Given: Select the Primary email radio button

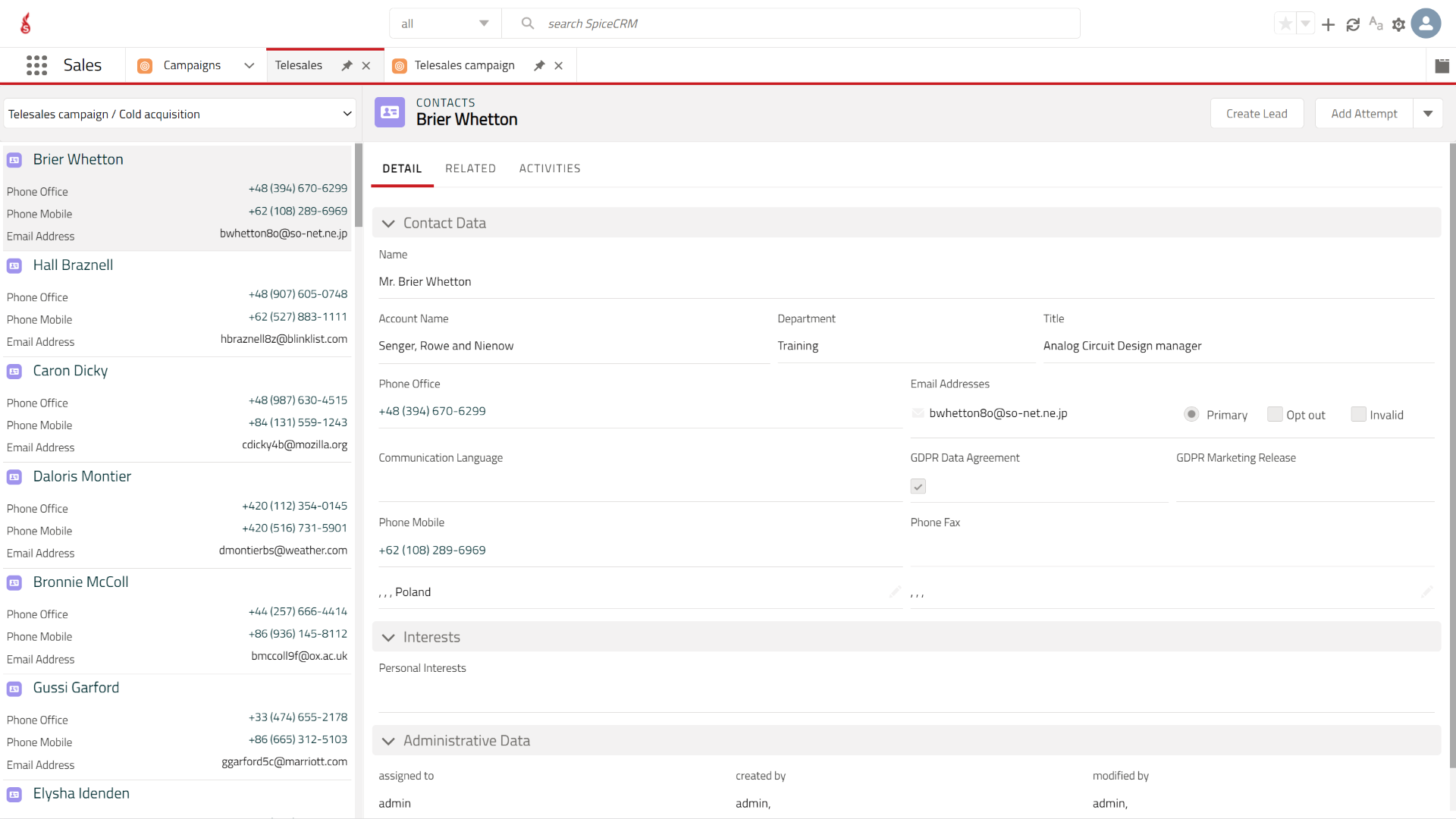Looking at the screenshot, I should [x=1191, y=414].
